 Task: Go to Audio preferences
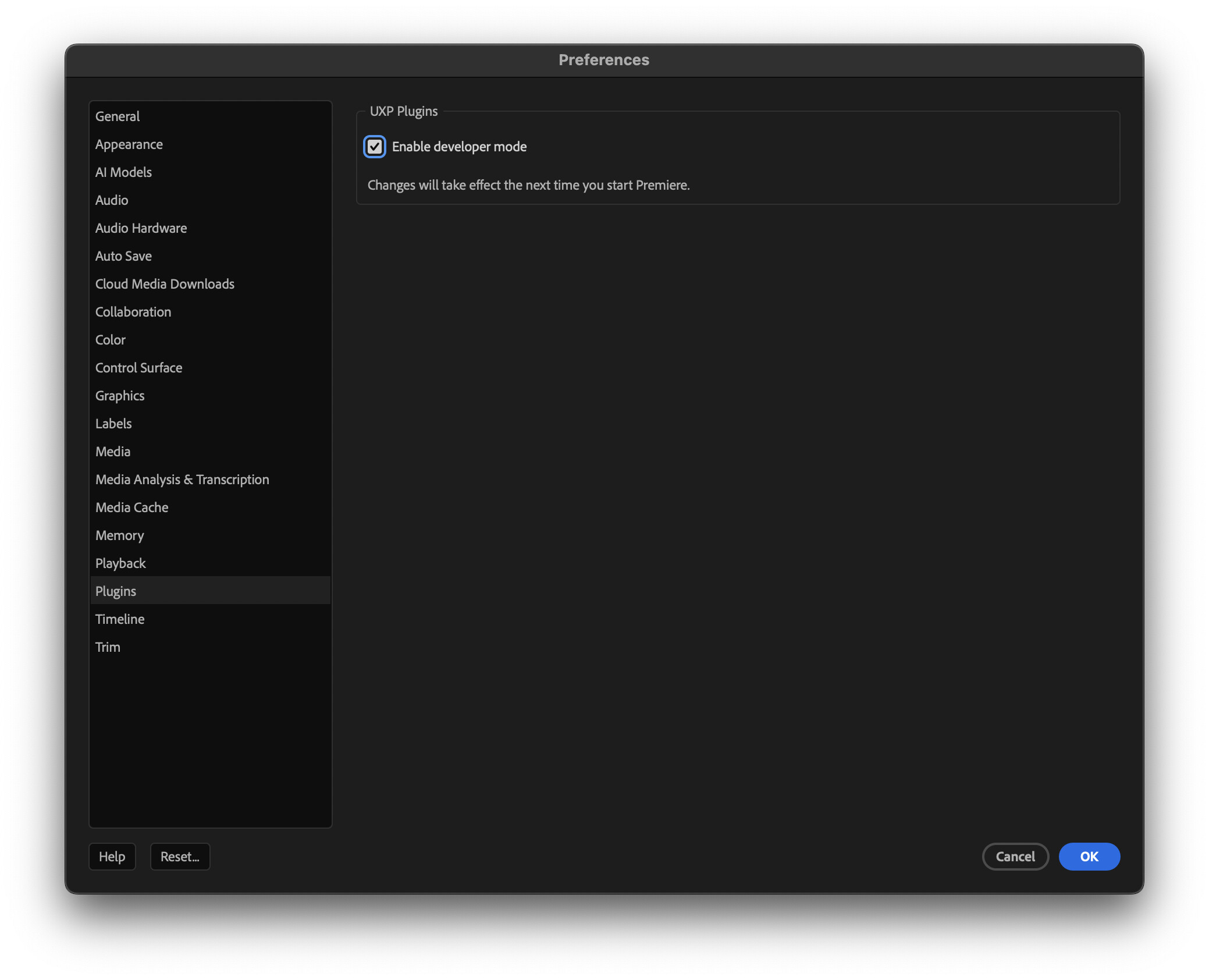point(112,200)
